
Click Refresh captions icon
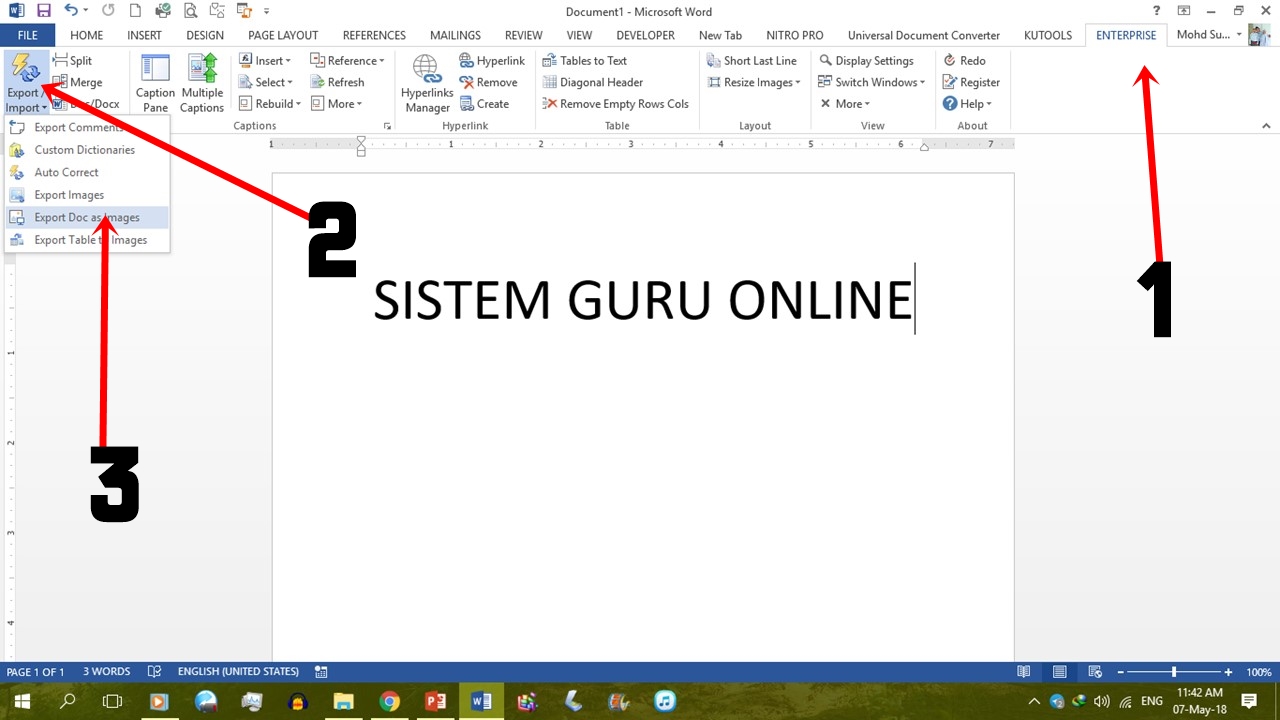click(337, 83)
